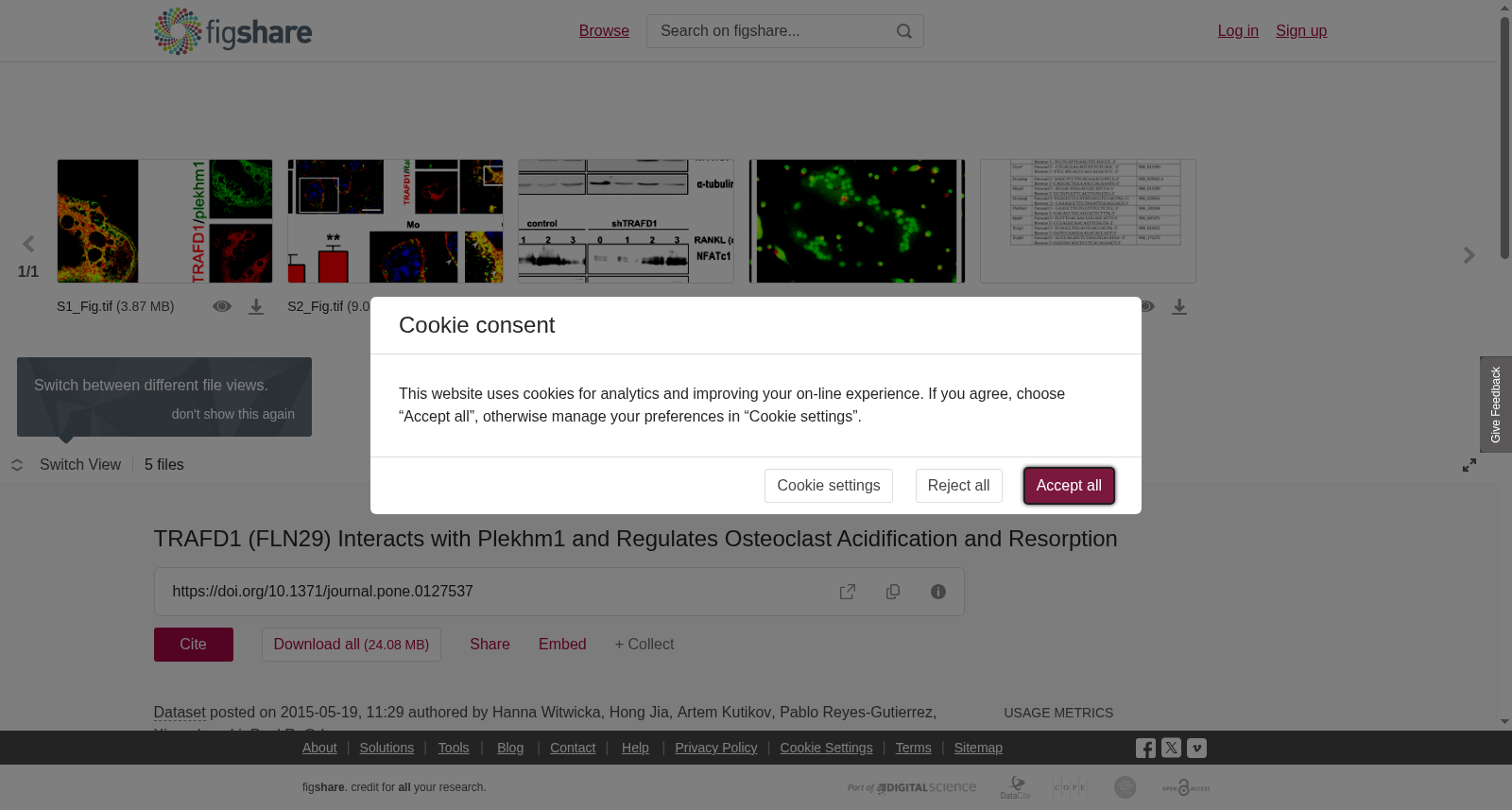Dismiss tip with don't show this again
Image resolution: width=1512 pixels, height=810 pixels.
click(233, 414)
